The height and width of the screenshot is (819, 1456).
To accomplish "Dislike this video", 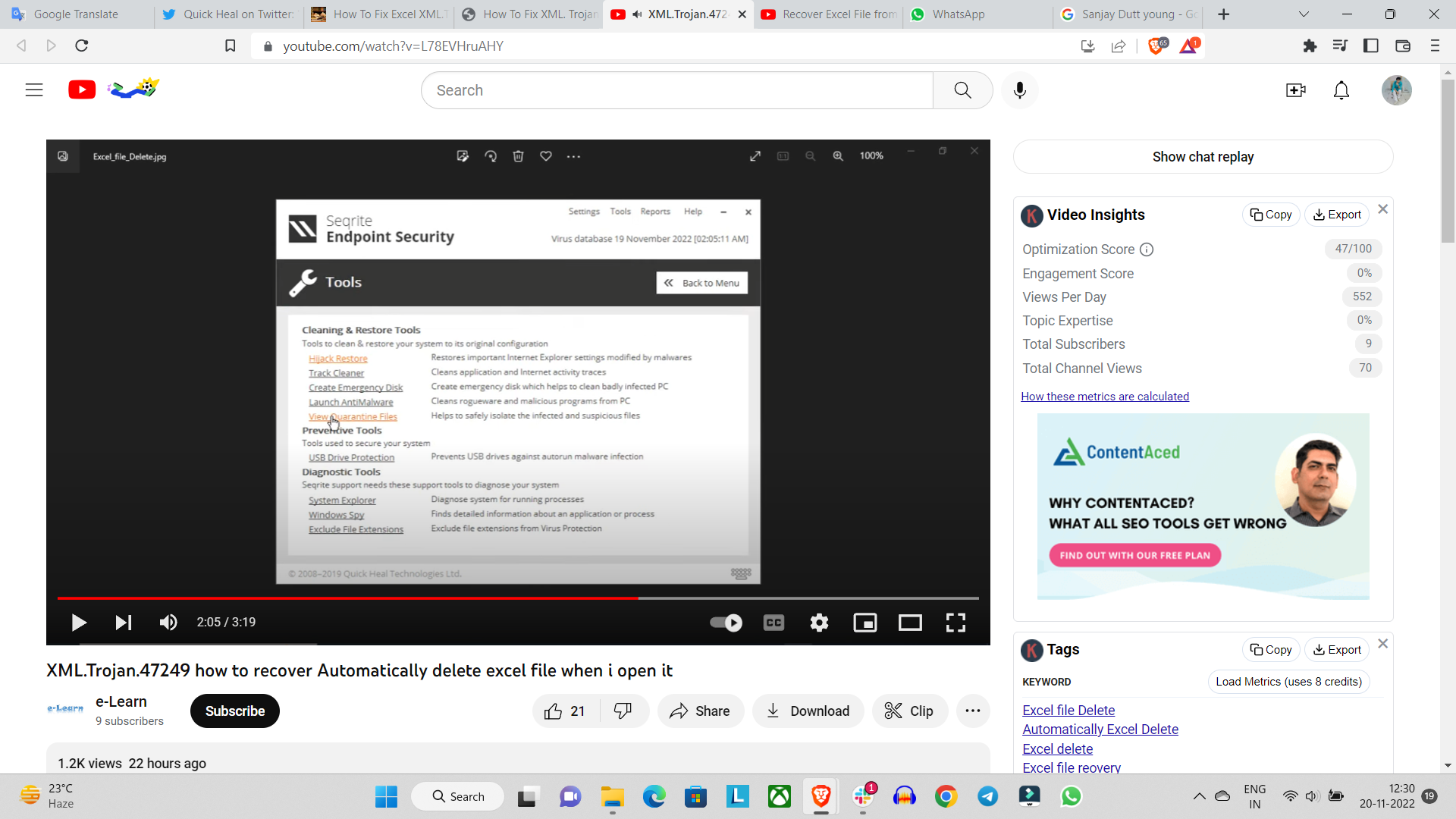I will 623,711.
